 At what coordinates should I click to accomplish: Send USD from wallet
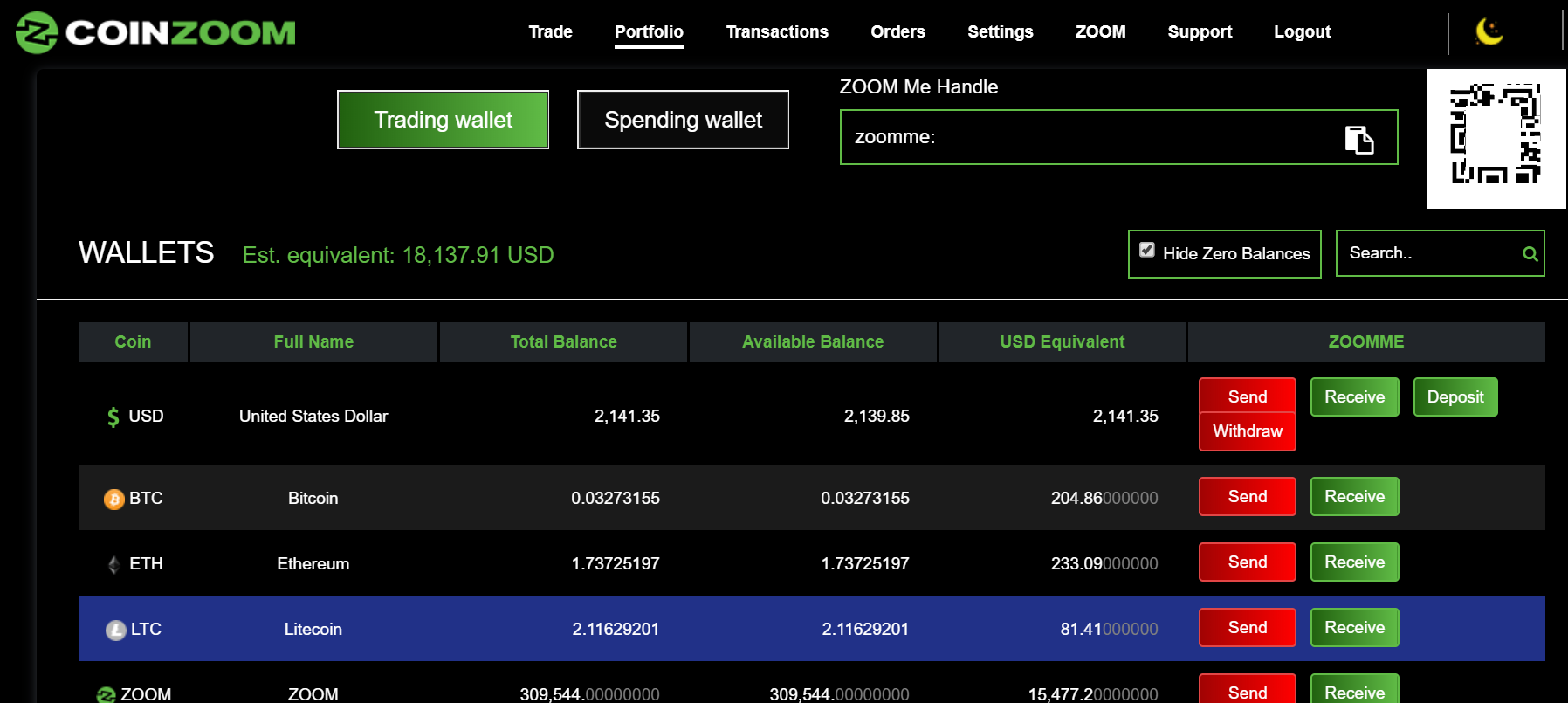pos(1247,396)
